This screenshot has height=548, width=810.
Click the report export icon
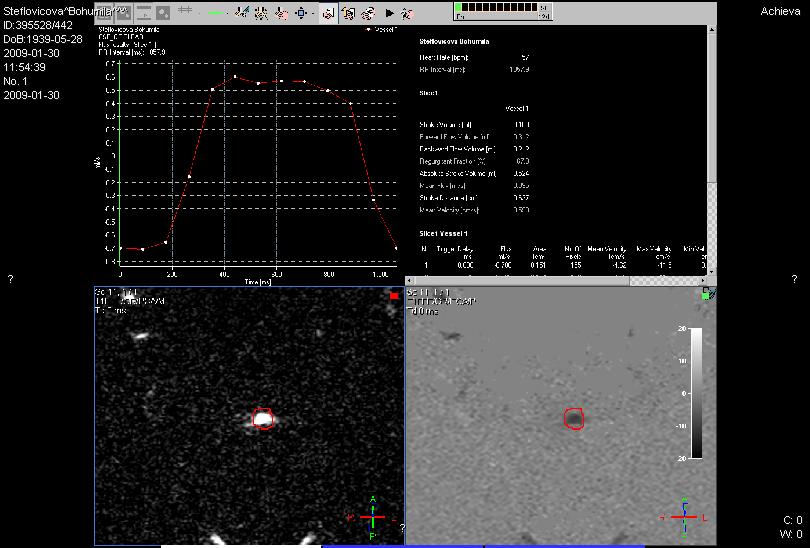point(368,13)
